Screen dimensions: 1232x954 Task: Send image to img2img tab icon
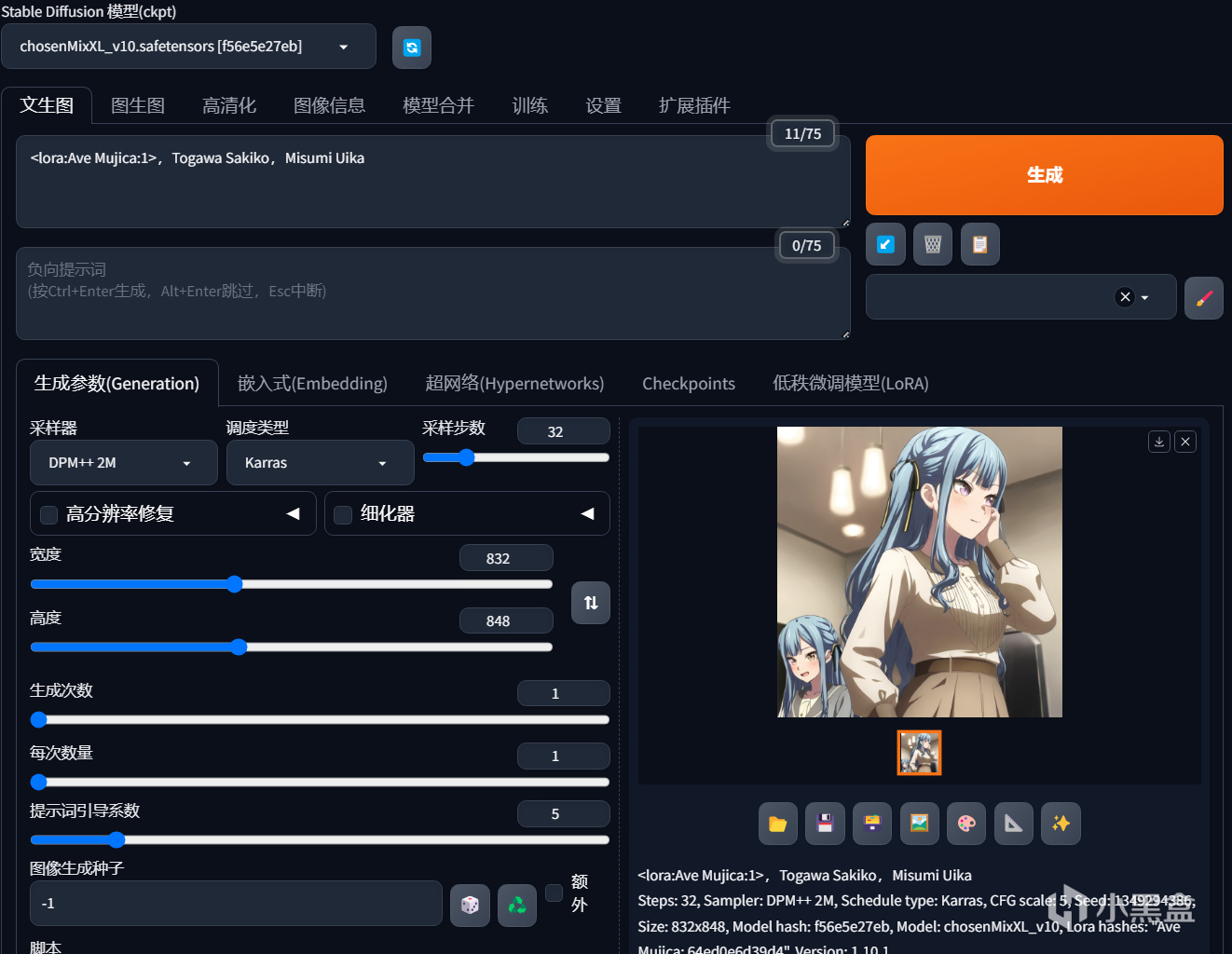(920, 824)
